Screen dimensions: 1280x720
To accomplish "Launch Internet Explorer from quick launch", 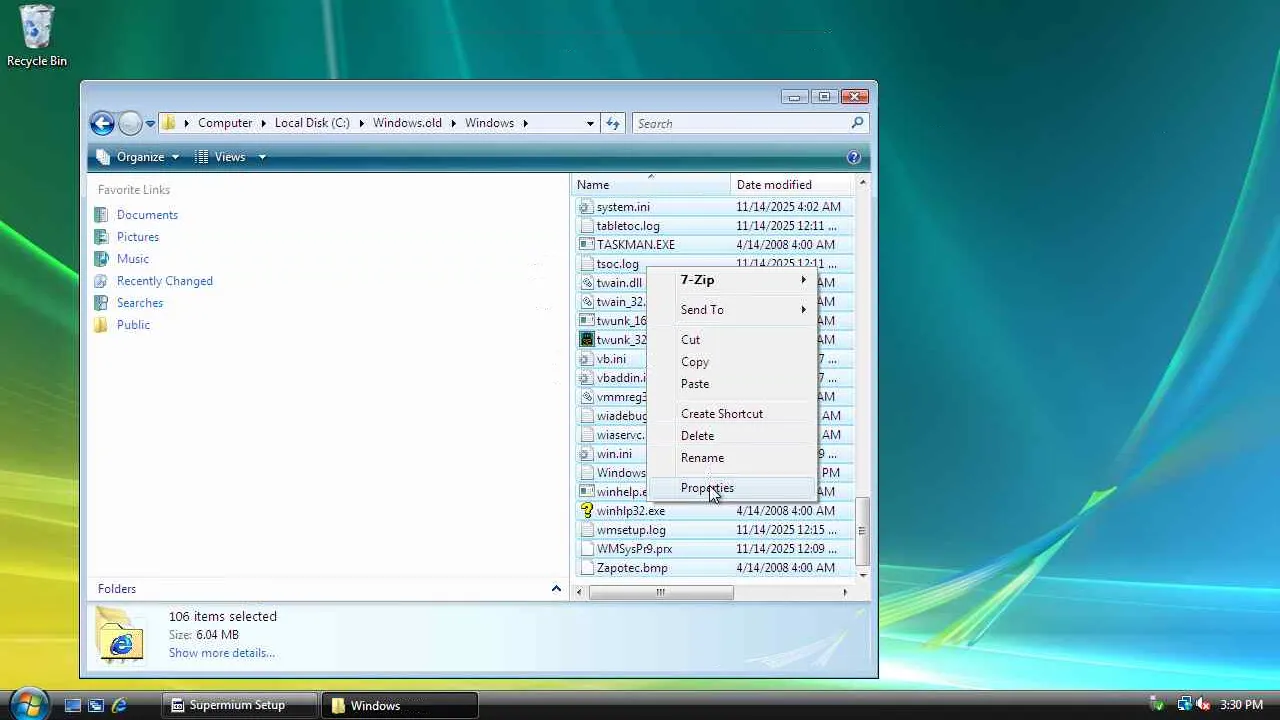I will (x=119, y=705).
